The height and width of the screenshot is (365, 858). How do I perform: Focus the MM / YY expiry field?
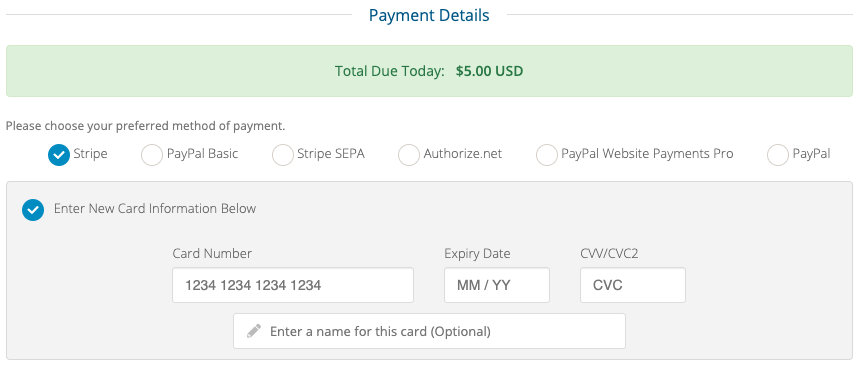(x=497, y=285)
